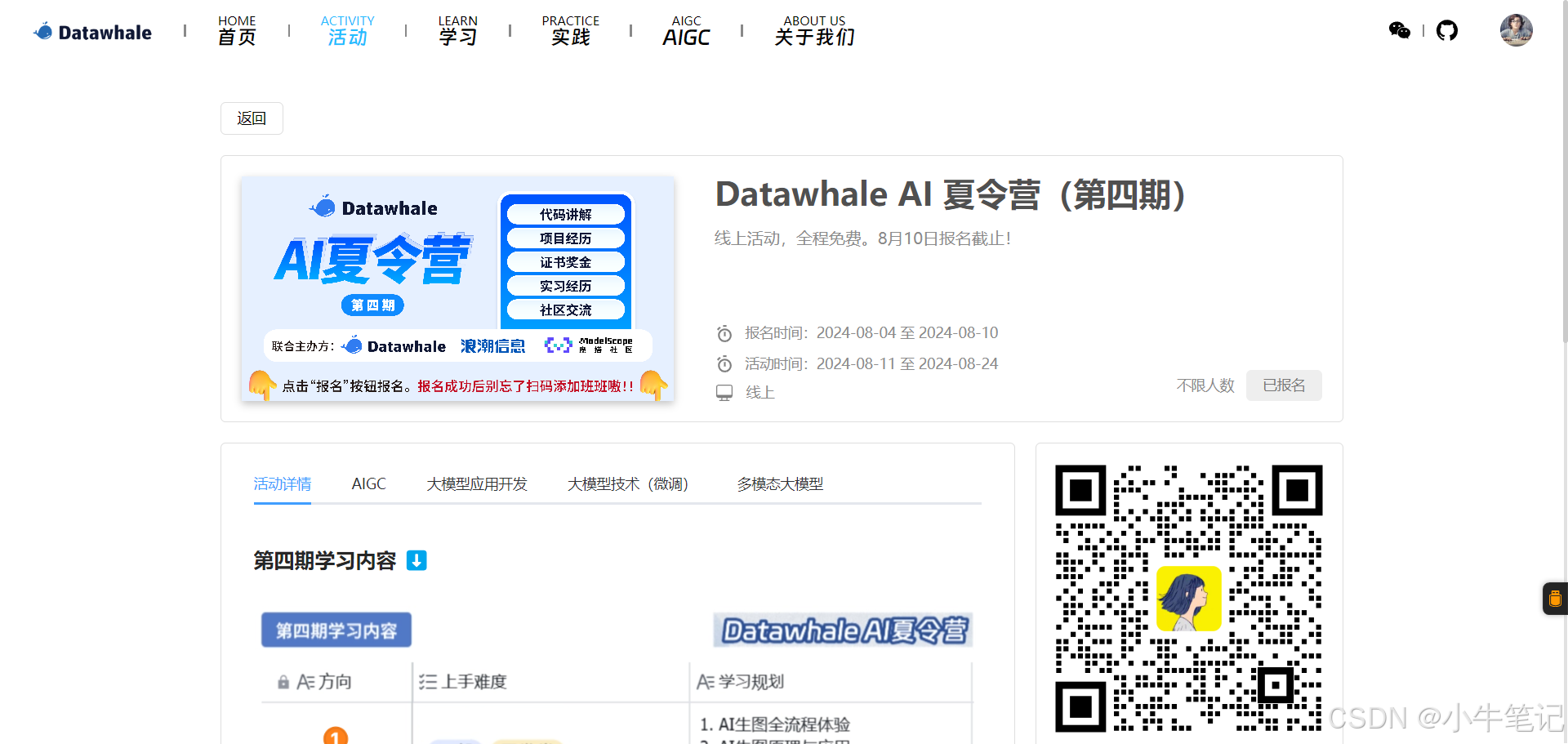Switch to the AIGC content tab
Viewport: 1568px width, 744px height.
[369, 484]
